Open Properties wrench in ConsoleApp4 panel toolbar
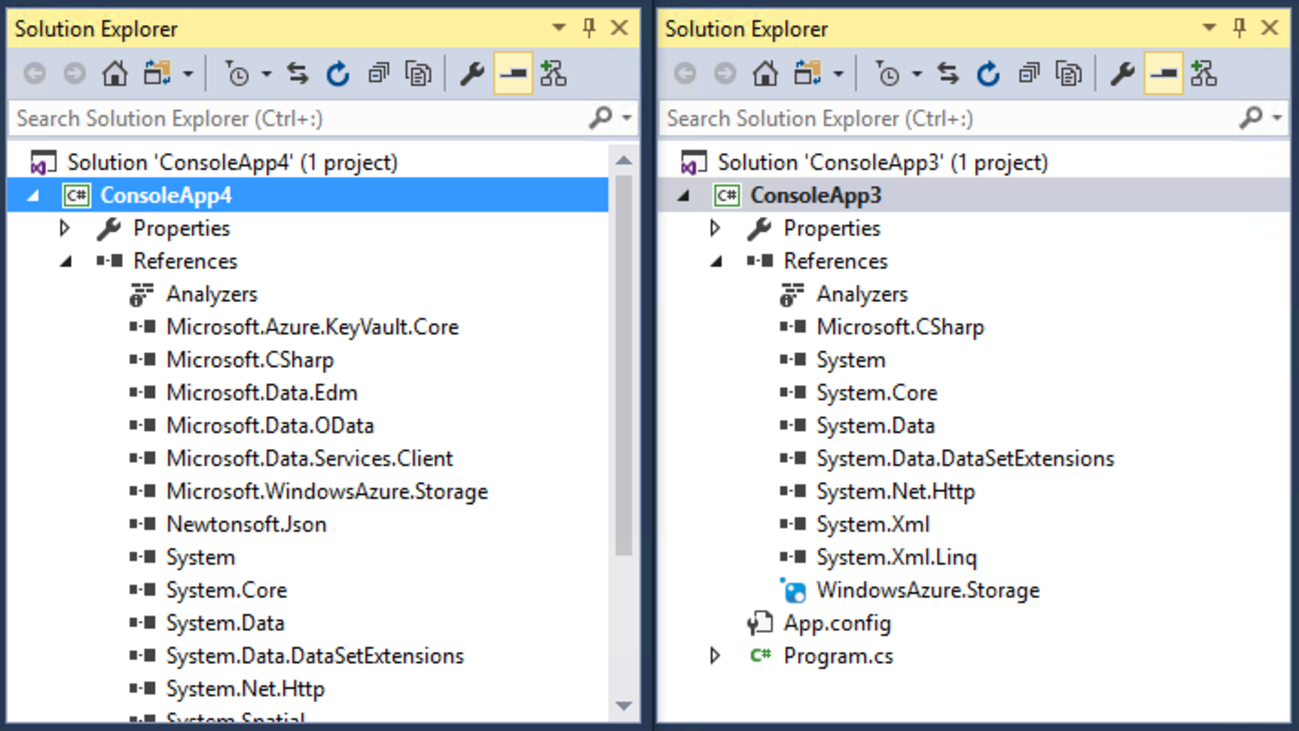 coord(472,73)
